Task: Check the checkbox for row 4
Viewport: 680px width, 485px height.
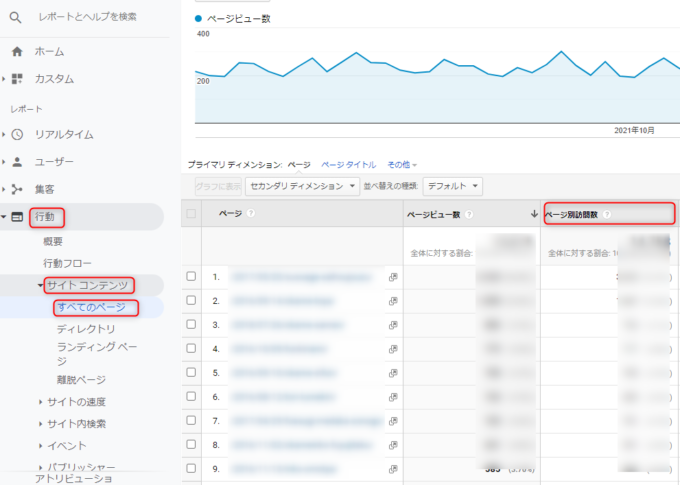Action: pyautogui.click(x=191, y=348)
